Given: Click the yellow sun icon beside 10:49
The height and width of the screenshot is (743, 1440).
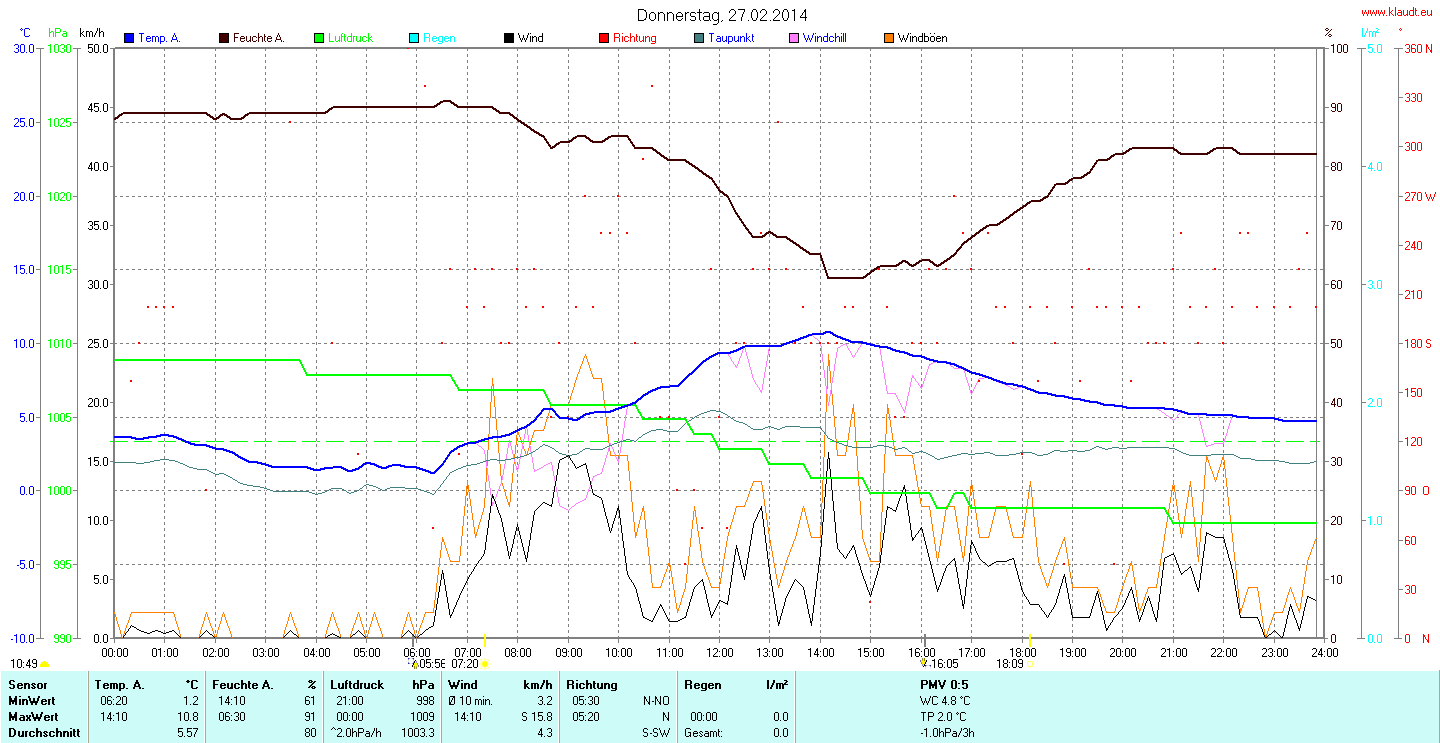Looking at the screenshot, I should [45, 664].
